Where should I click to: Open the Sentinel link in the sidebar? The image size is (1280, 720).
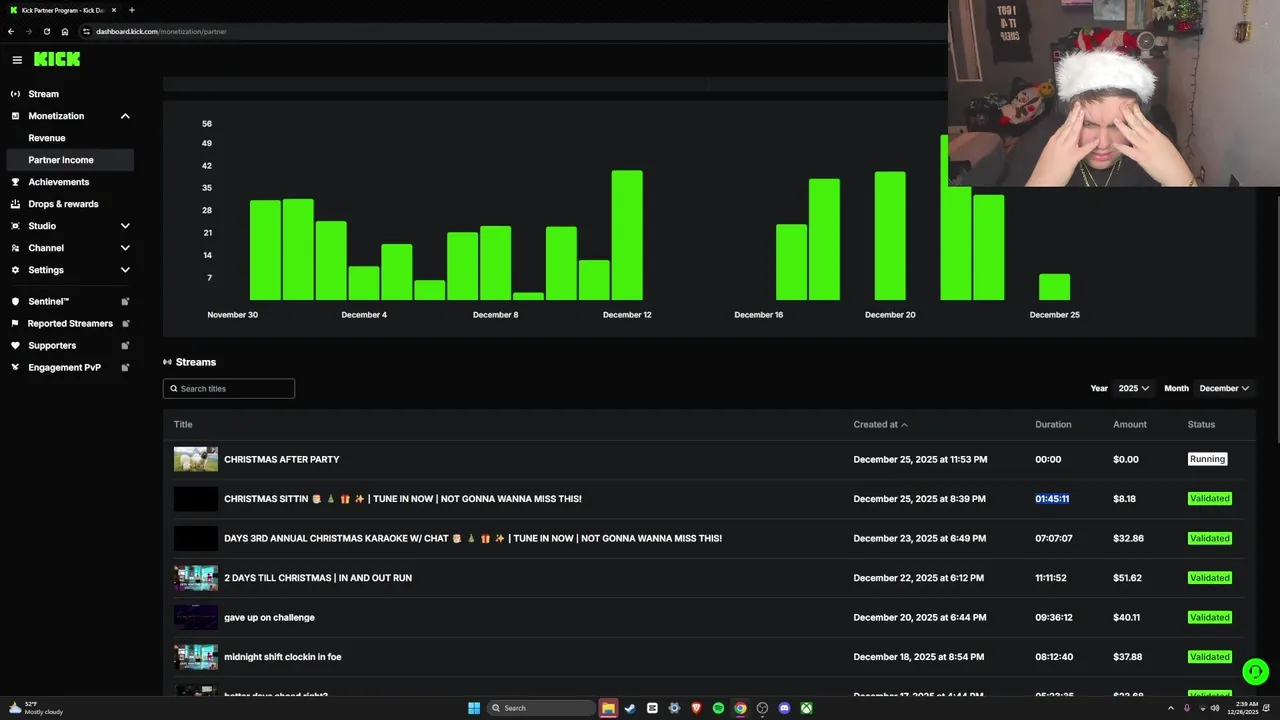(x=49, y=301)
